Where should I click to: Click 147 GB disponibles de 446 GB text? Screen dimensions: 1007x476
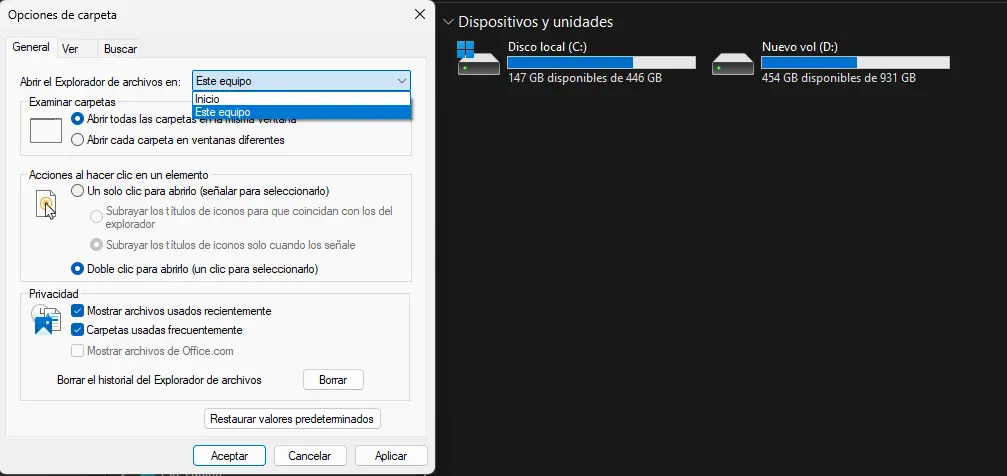(x=584, y=78)
